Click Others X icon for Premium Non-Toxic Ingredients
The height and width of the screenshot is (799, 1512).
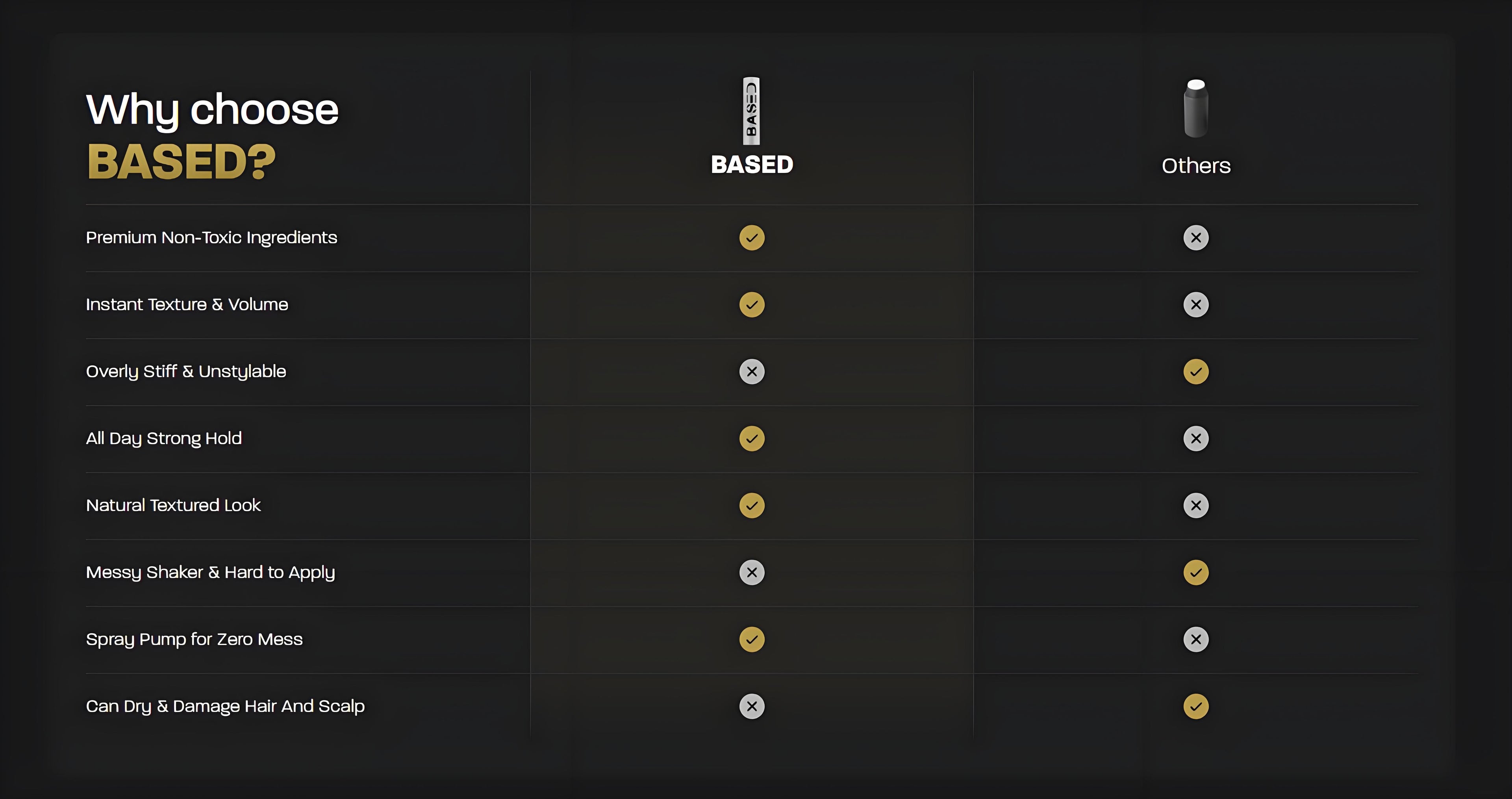click(x=1196, y=238)
